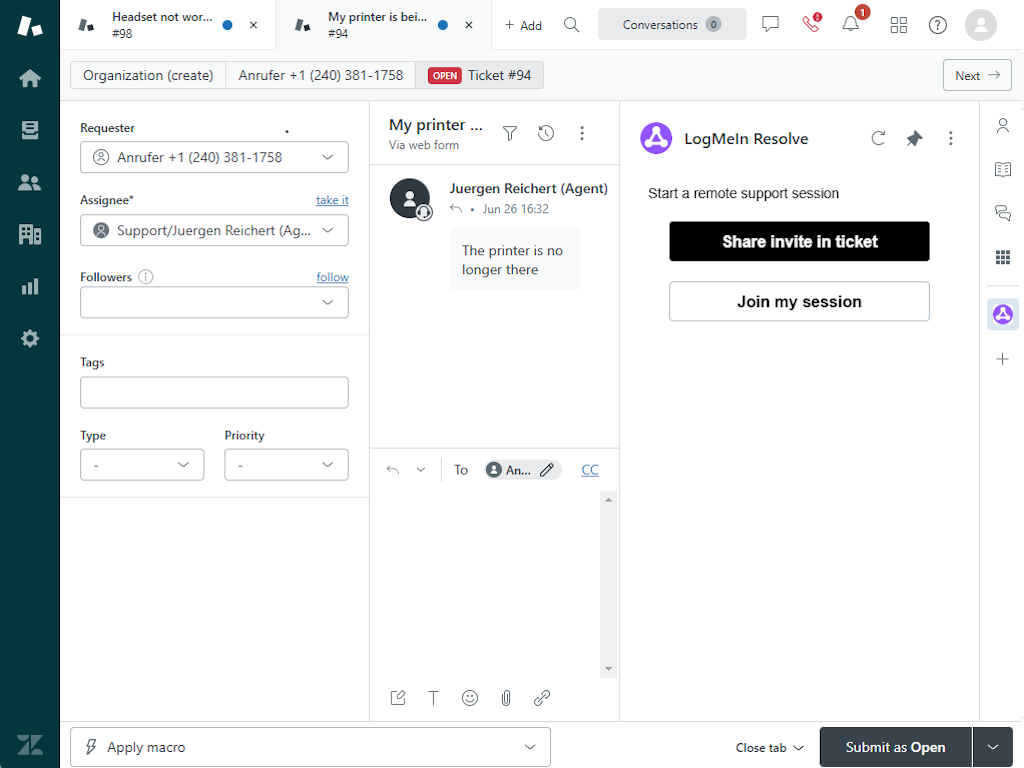
Task: Expand the Requester dropdown
Action: 327,157
